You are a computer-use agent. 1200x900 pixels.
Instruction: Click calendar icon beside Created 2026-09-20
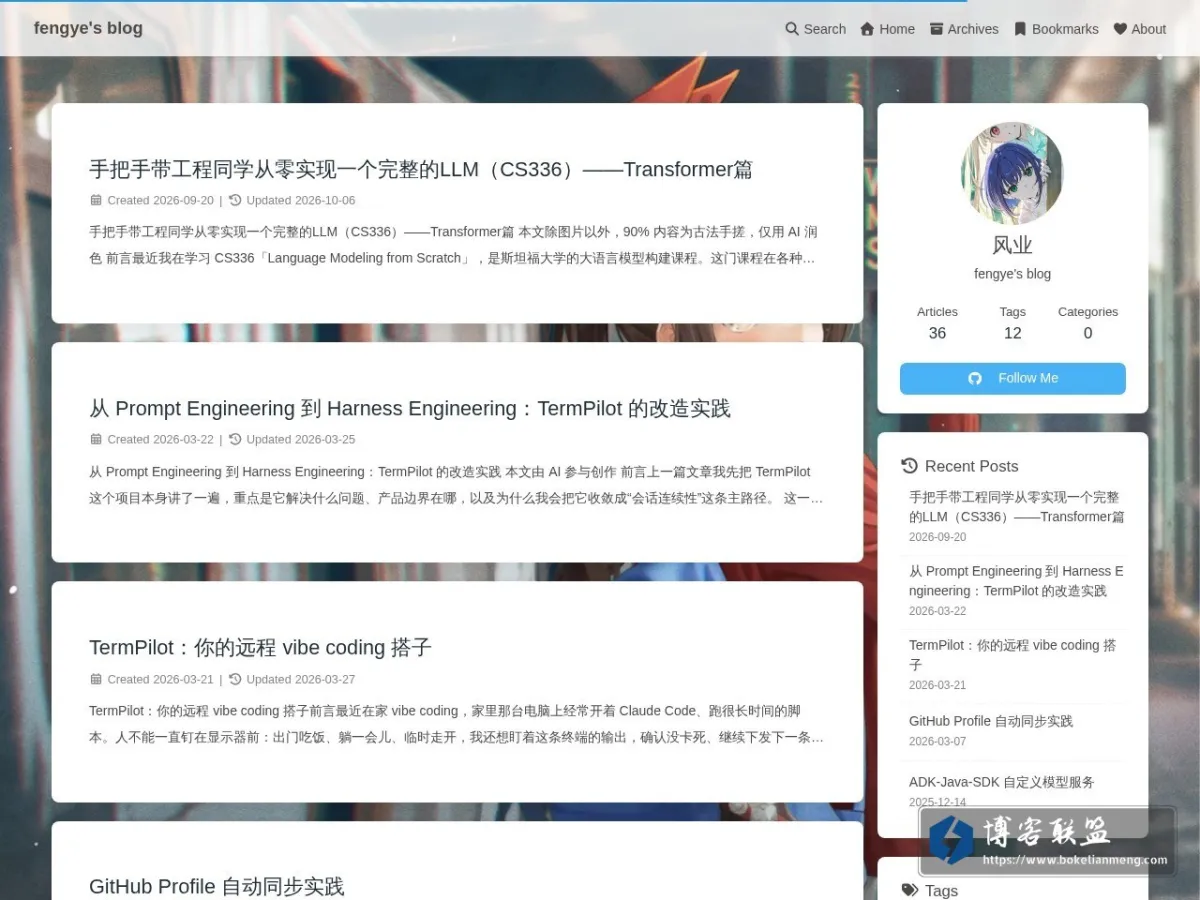(x=96, y=200)
